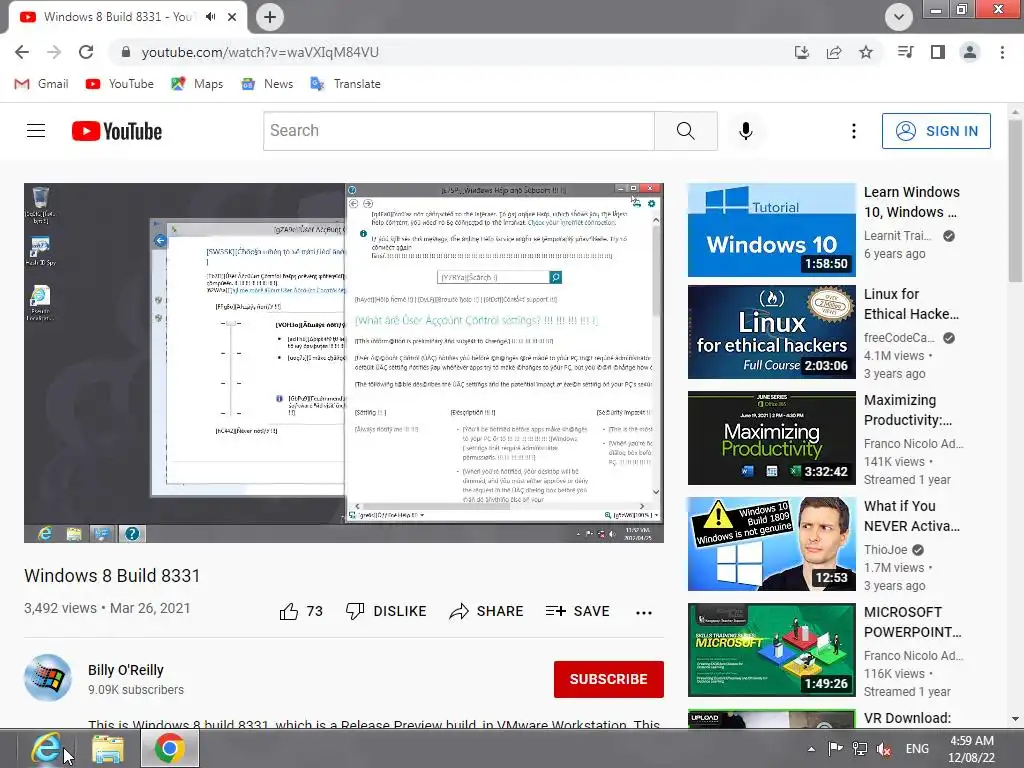The width and height of the screenshot is (1024, 768).
Task: Show hidden tray icons arrow
Action: point(811,749)
